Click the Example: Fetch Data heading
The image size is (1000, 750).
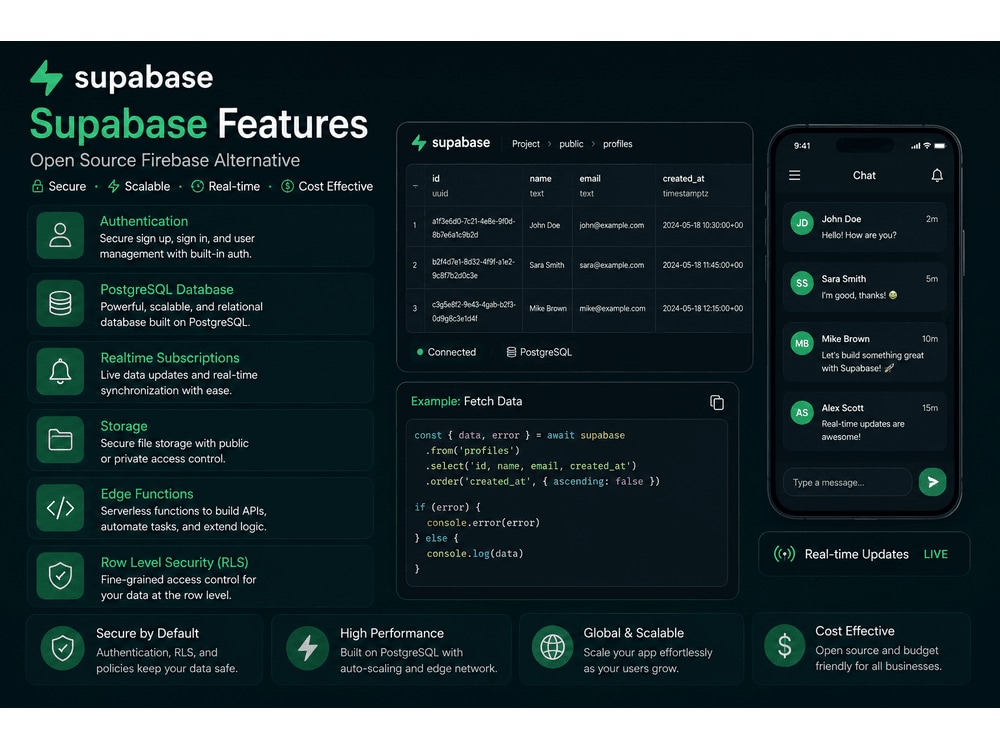point(466,401)
